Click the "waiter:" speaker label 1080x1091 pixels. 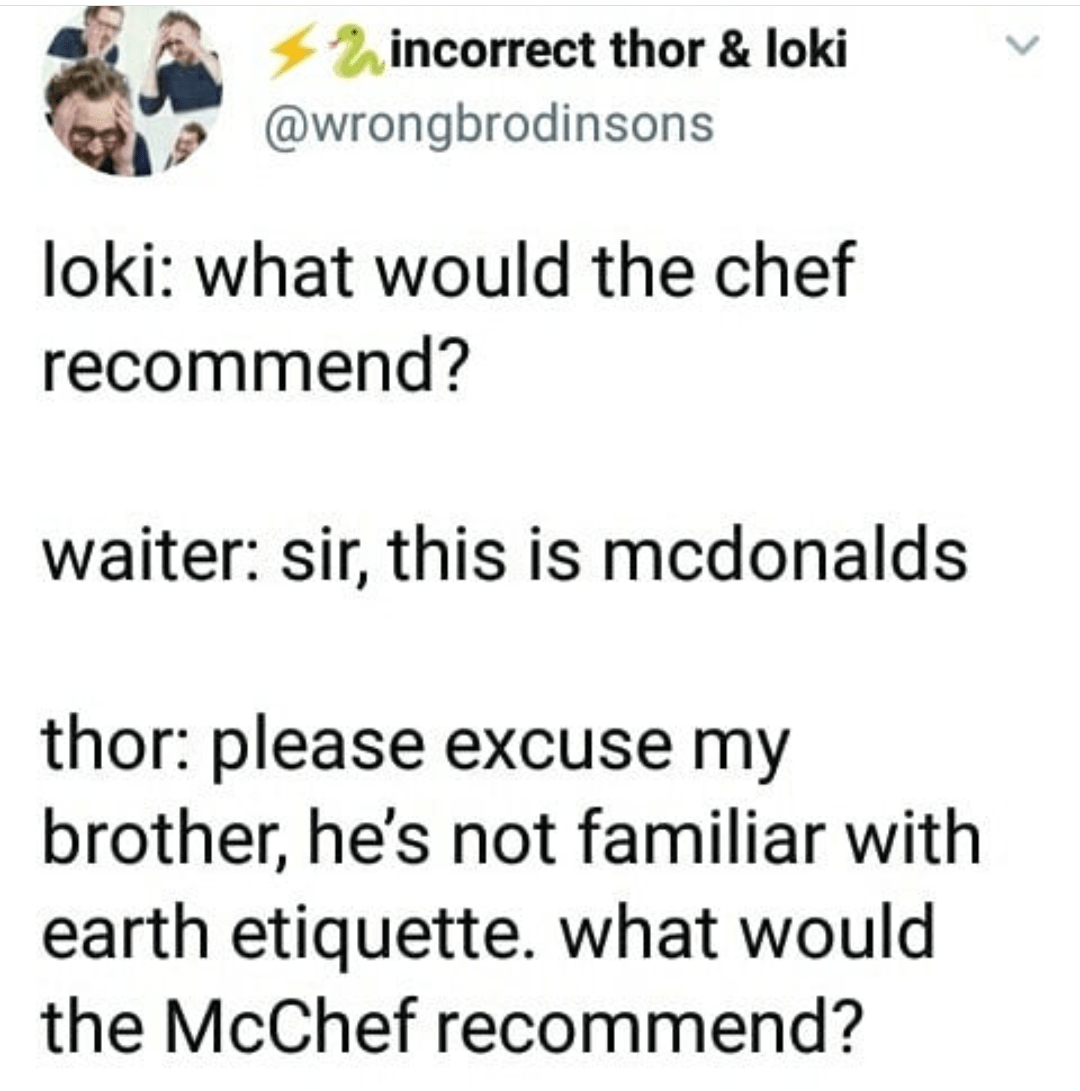(x=147, y=559)
